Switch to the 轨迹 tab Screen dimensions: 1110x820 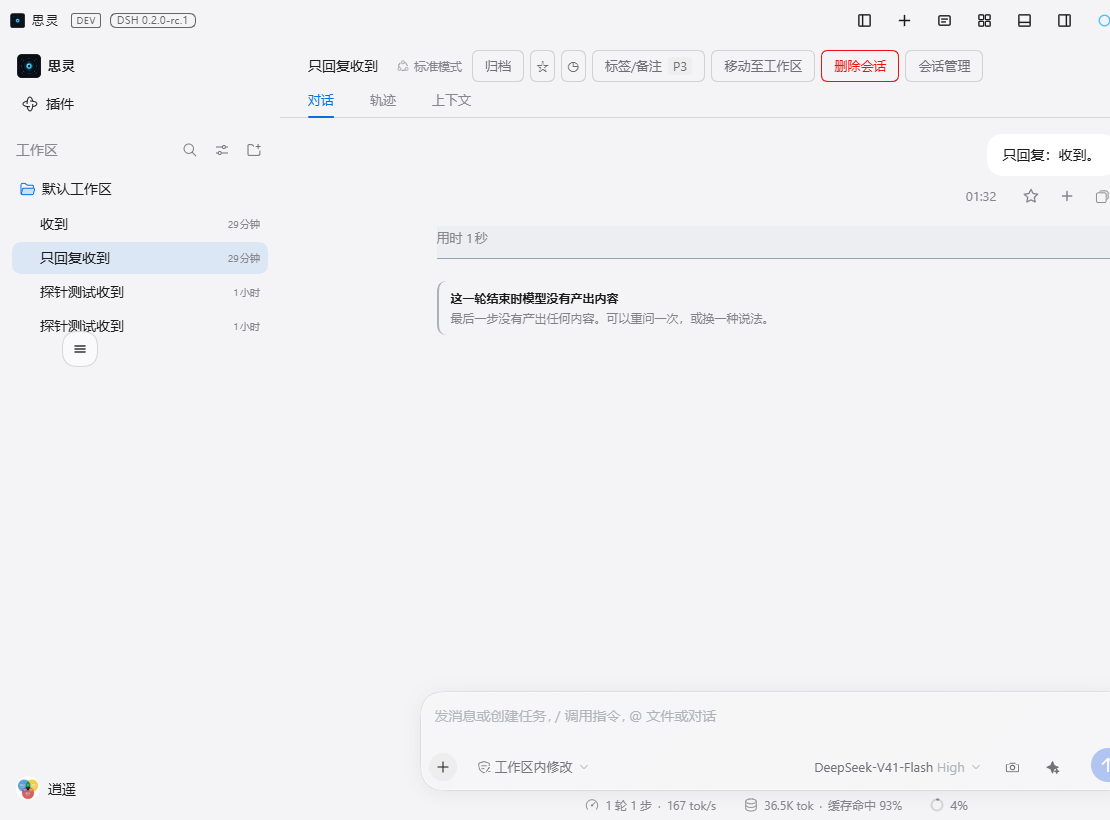[383, 100]
